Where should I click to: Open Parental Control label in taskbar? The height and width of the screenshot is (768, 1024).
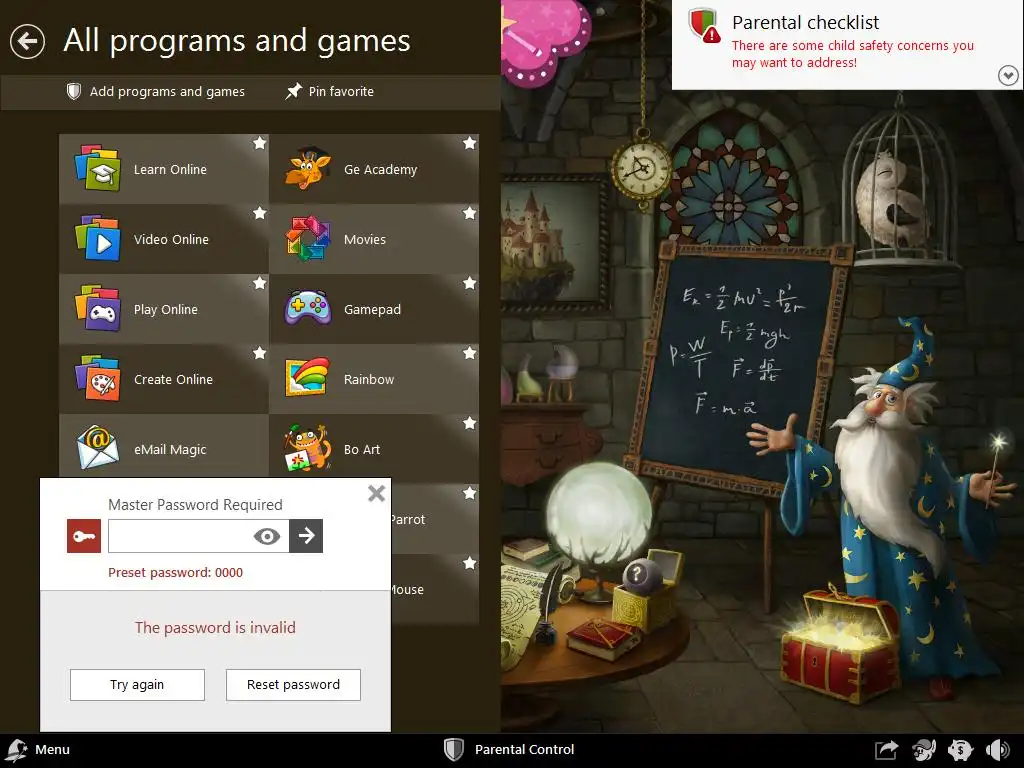coord(524,750)
